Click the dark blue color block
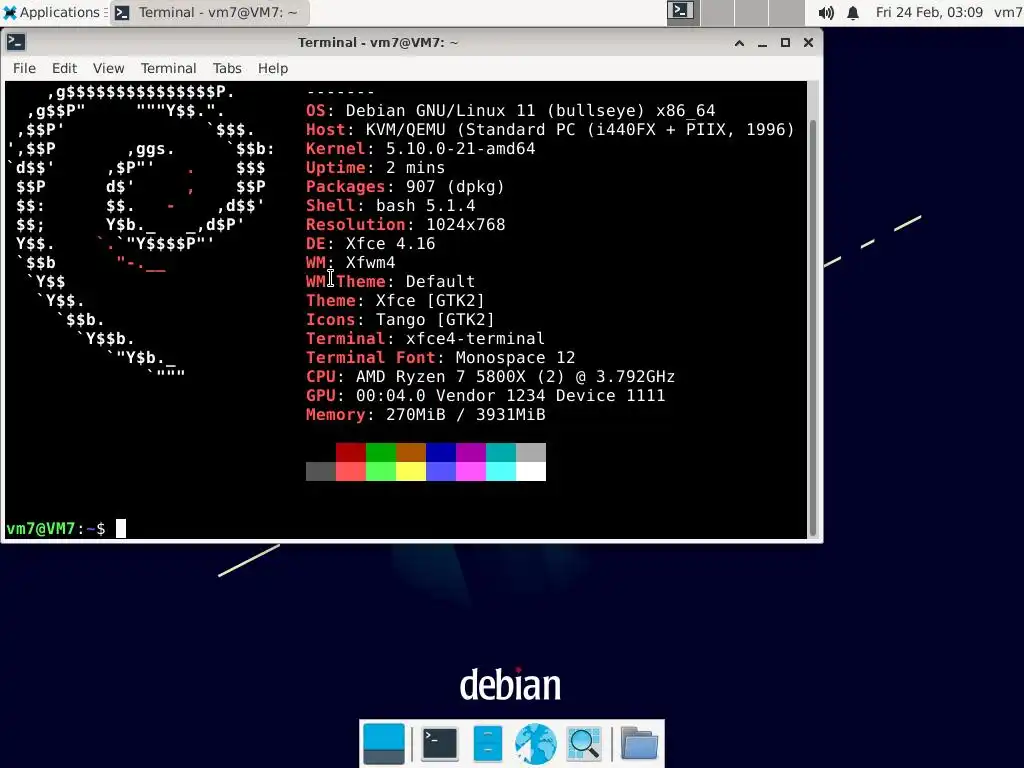 [x=441, y=453]
